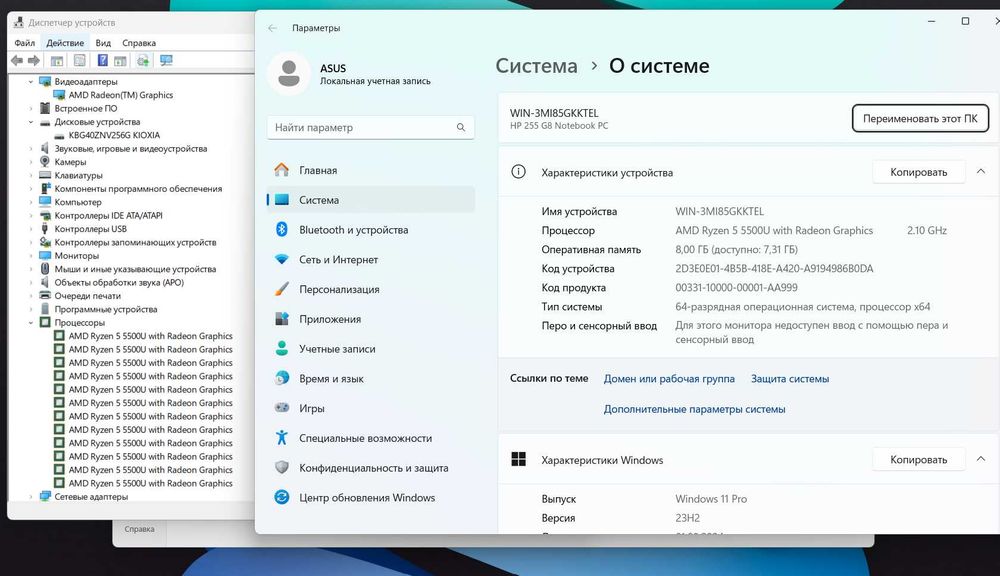Image resolution: width=1000 pixels, height=576 pixels.
Task: Select Звуковые, игровые и видеоустройства node
Action: pyautogui.click(x=131, y=149)
